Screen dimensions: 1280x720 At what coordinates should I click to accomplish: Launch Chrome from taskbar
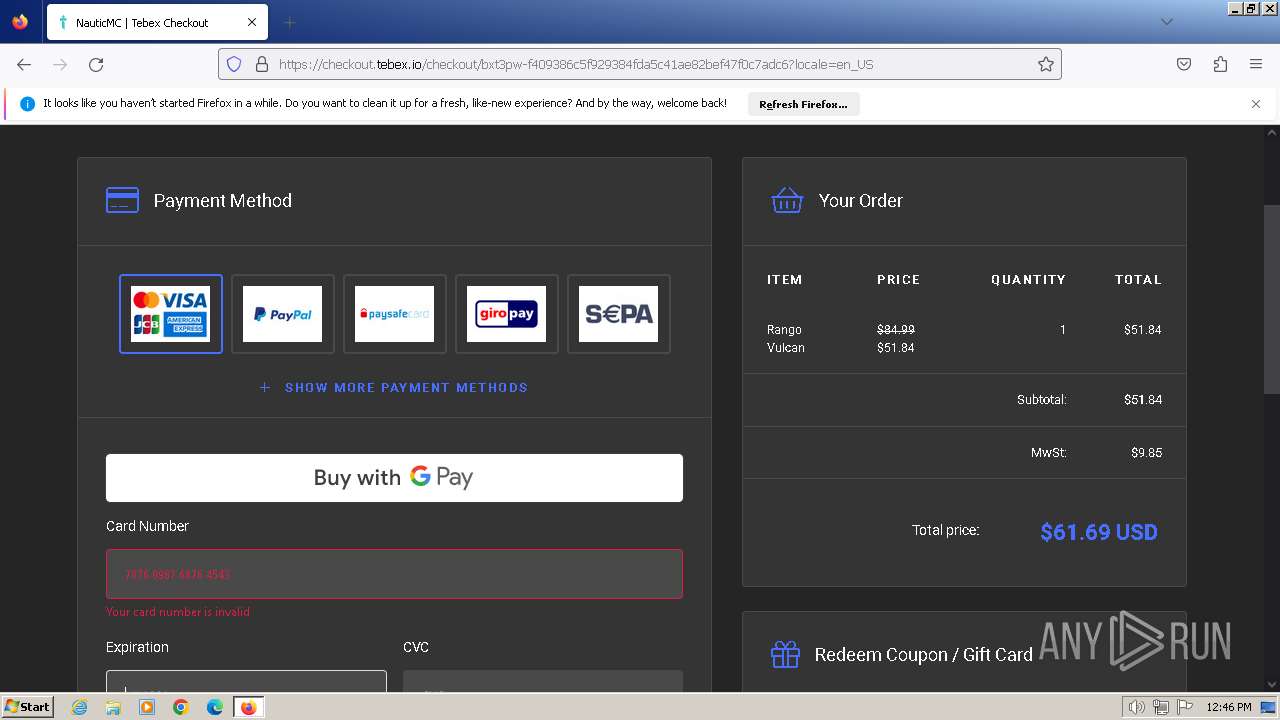181,707
